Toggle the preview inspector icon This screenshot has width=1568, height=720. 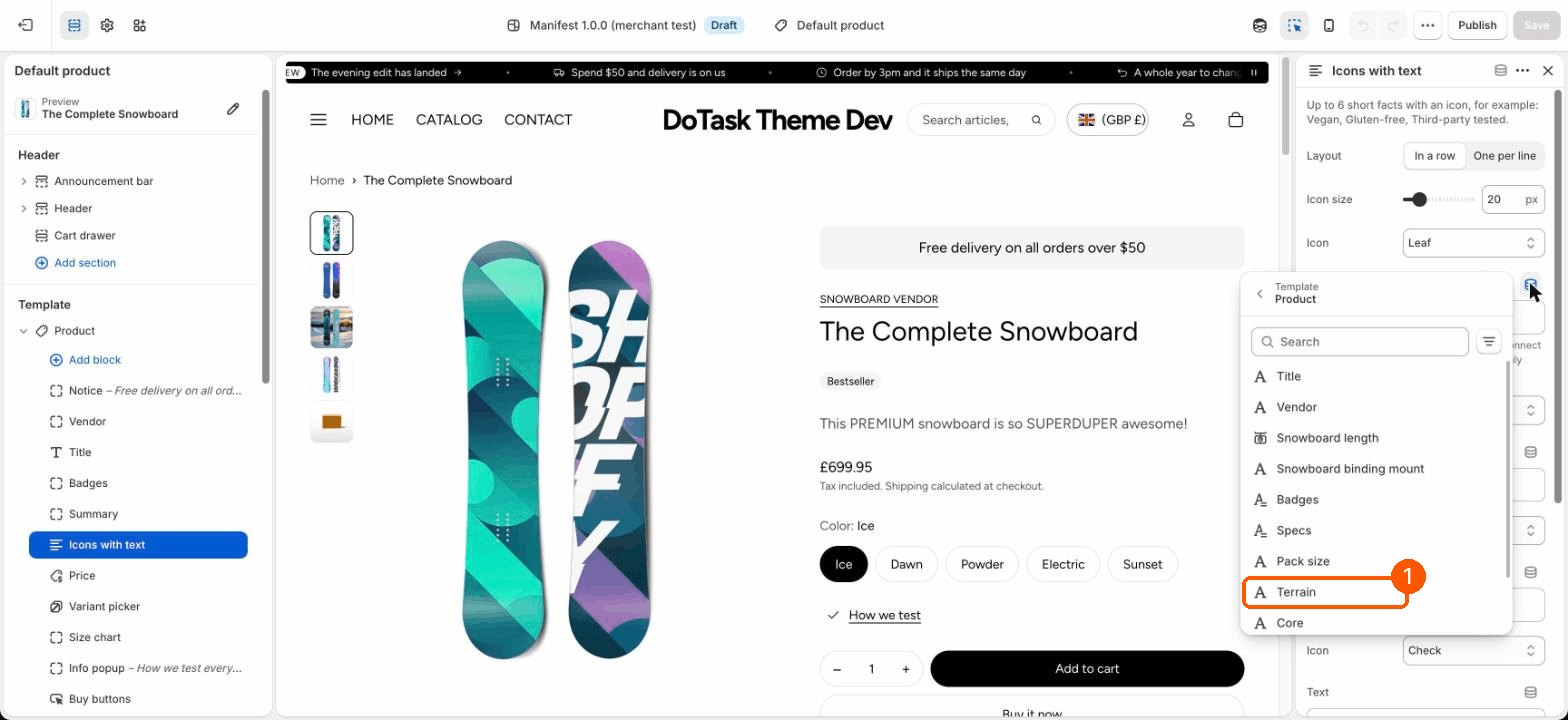(x=1294, y=25)
